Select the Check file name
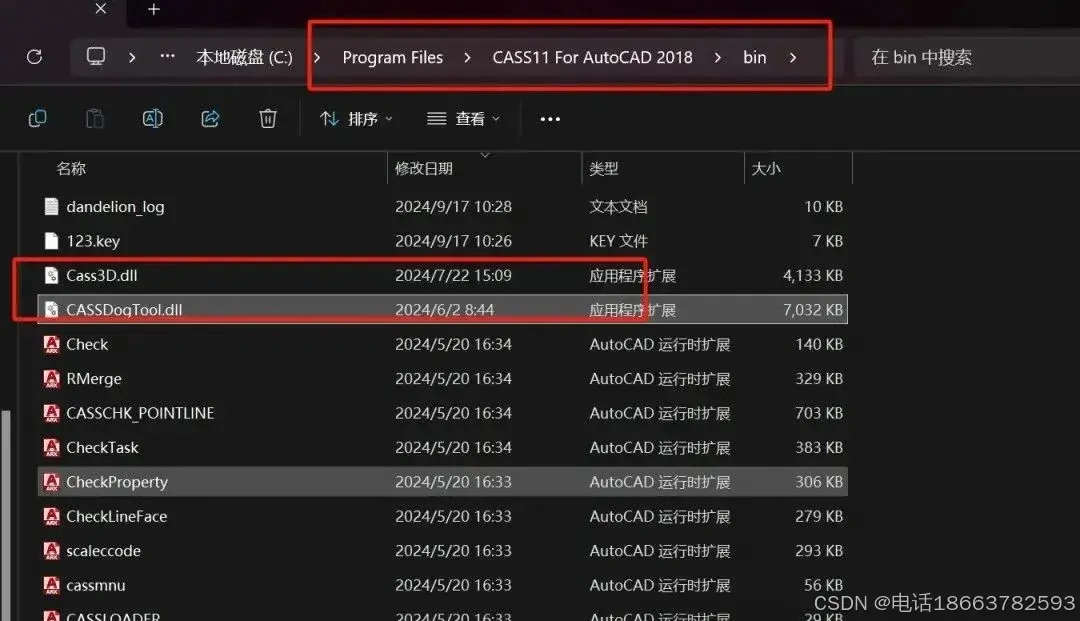Screen dimensions: 1080x621 pyautogui.click(x=87, y=344)
